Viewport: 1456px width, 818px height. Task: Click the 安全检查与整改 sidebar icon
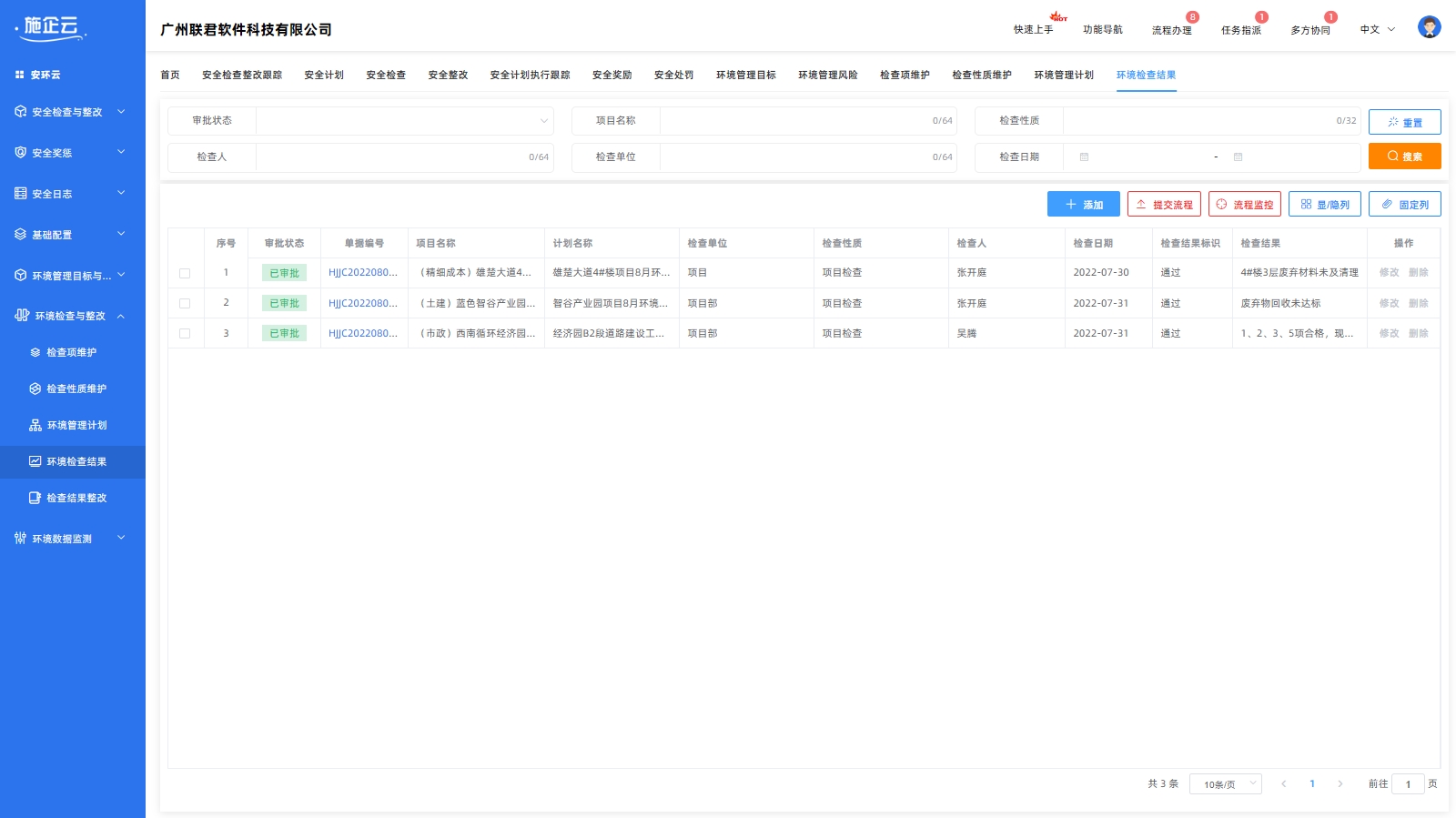click(x=21, y=112)
